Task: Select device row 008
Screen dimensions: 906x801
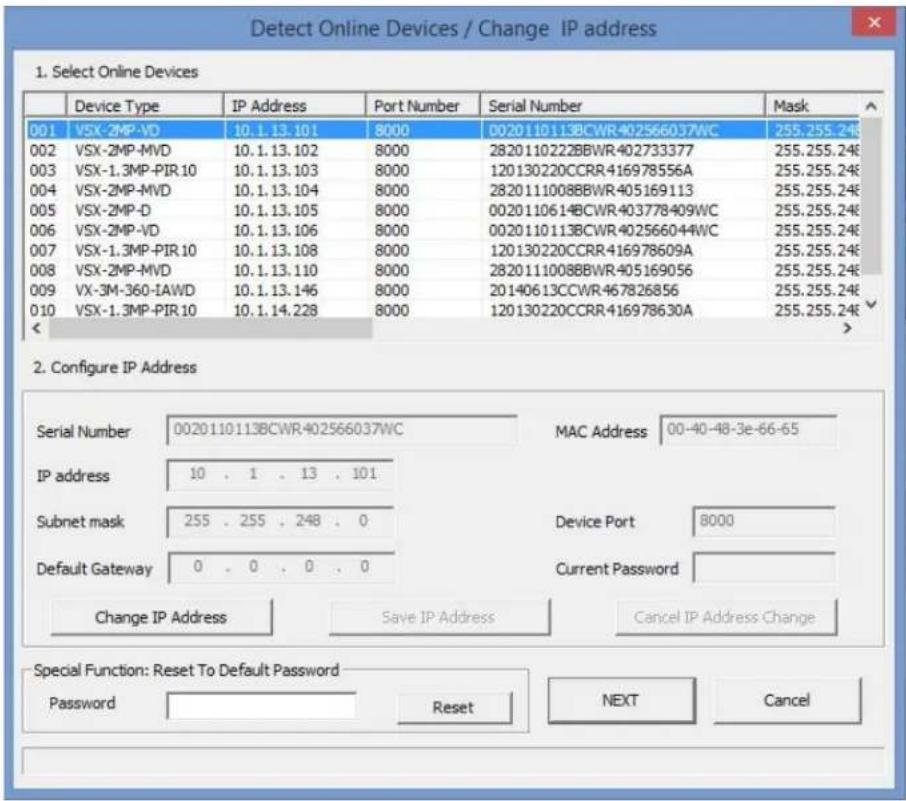Action: (443, 270)
